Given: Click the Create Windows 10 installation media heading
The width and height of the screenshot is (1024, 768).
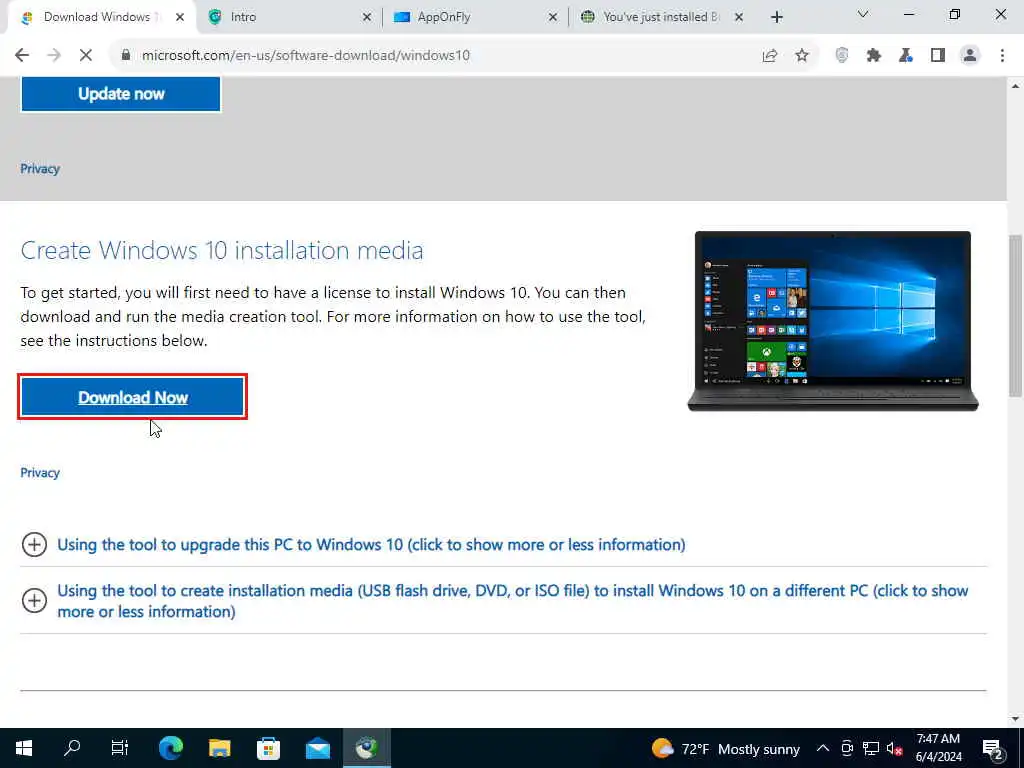Looking at the screenshot, I should [x=222, y=251].
